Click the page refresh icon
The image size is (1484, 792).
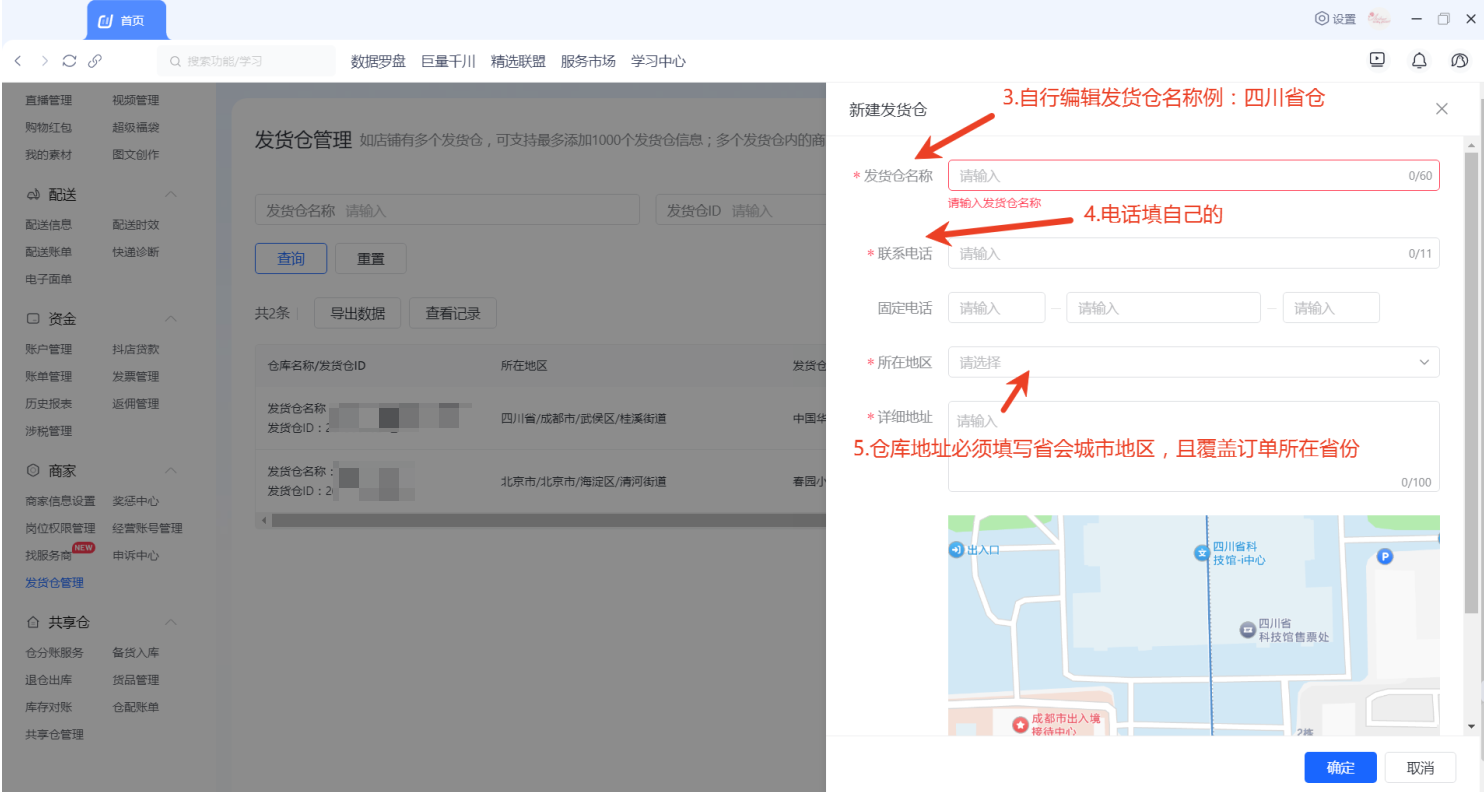coord(69,61)
